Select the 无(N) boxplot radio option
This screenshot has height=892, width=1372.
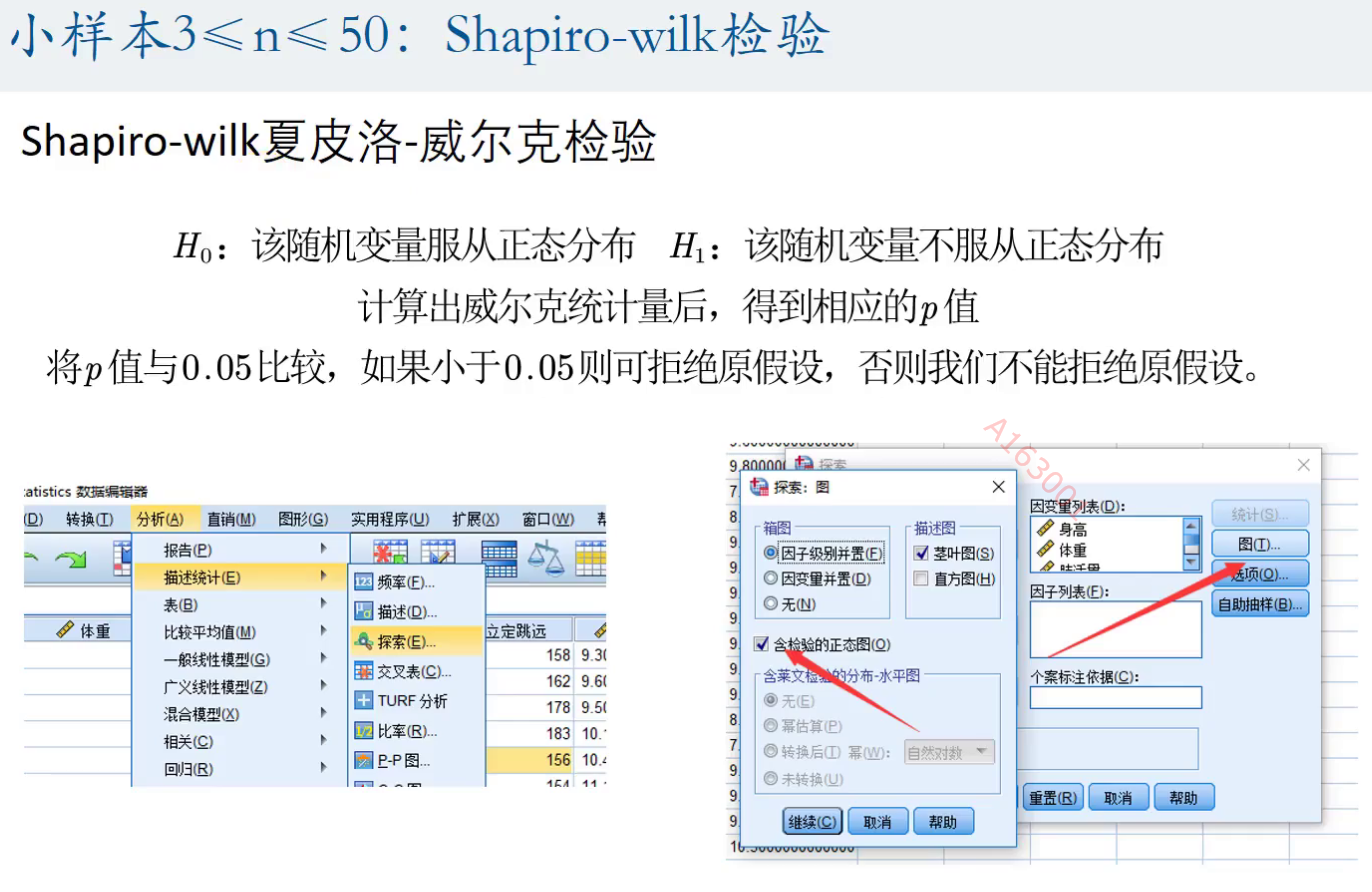click(x=770, y=604)
